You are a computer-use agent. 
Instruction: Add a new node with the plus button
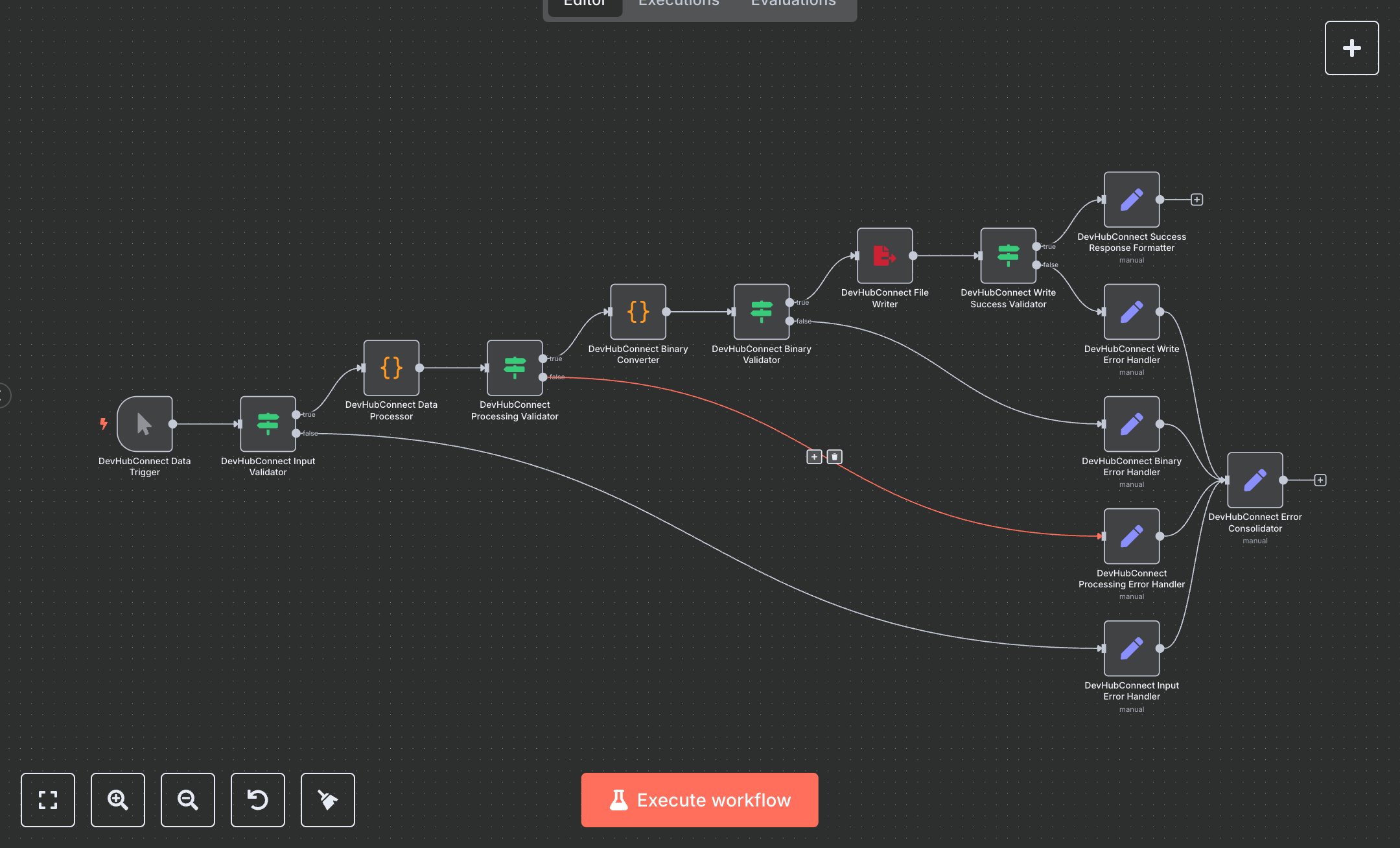(x=1352, y=47)
